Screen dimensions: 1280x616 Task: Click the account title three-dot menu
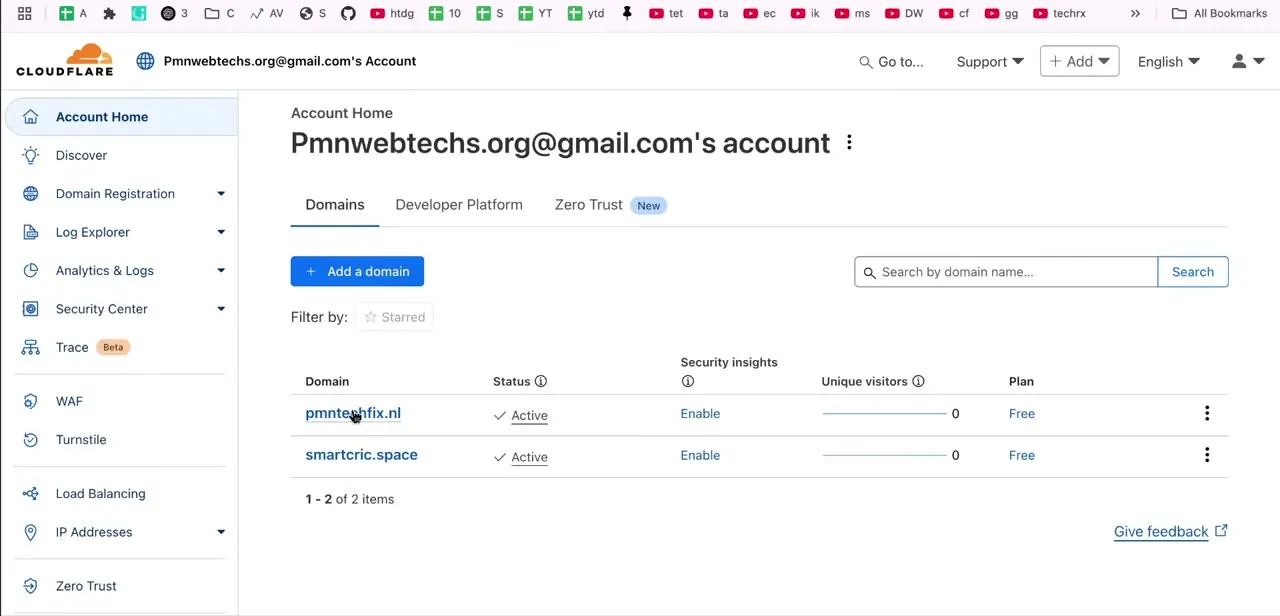pyautogui.click(x=849, y=143)
